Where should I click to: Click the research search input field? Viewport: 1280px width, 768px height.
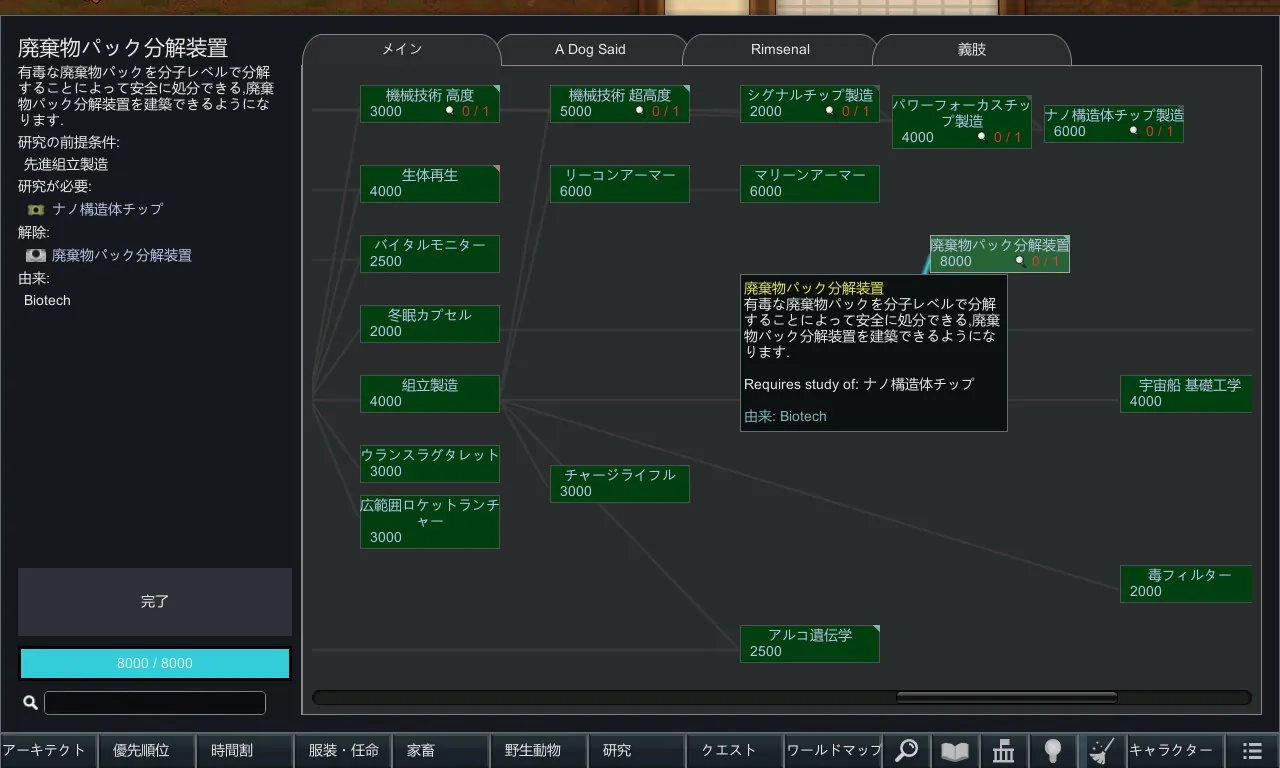click(155, 703)
